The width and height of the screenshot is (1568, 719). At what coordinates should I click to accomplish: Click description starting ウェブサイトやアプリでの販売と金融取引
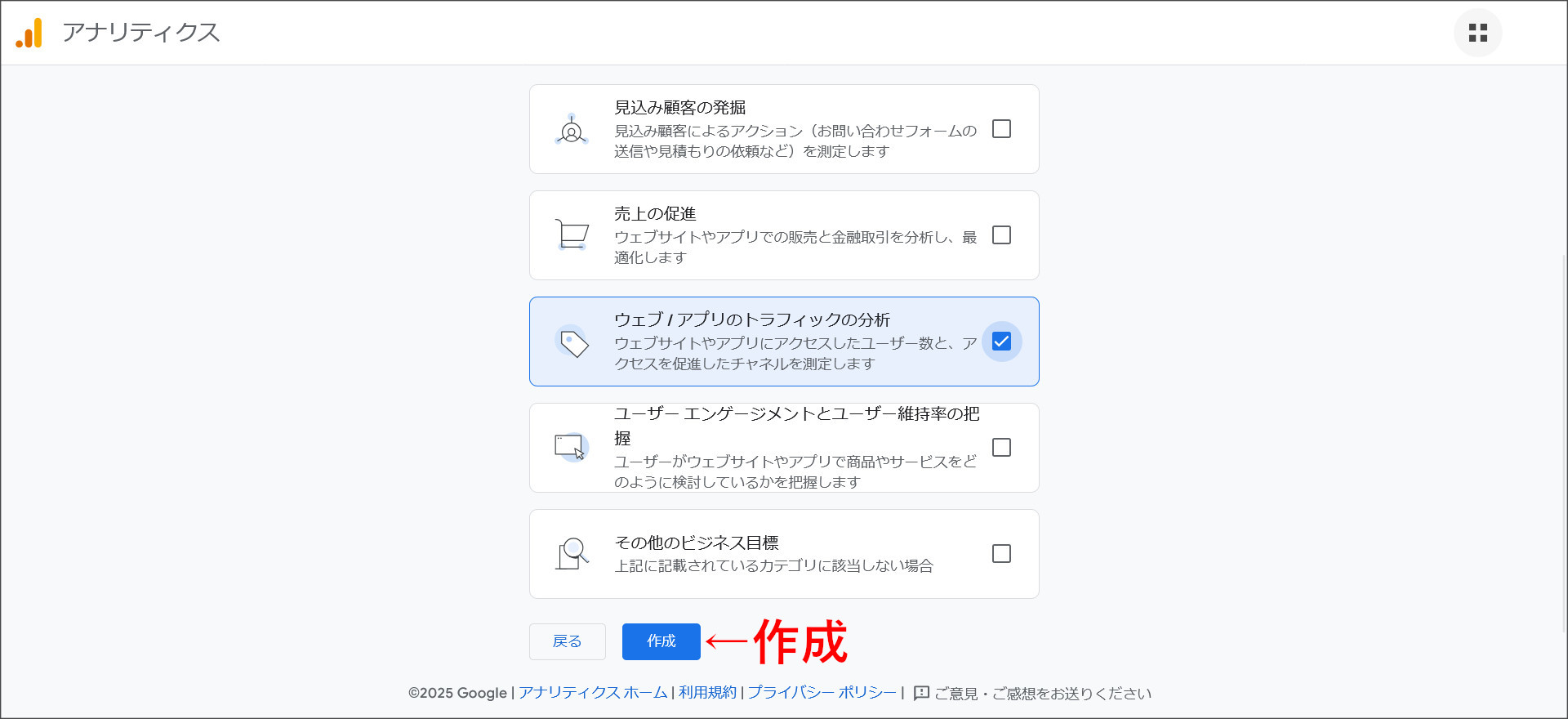click(795, 247)
